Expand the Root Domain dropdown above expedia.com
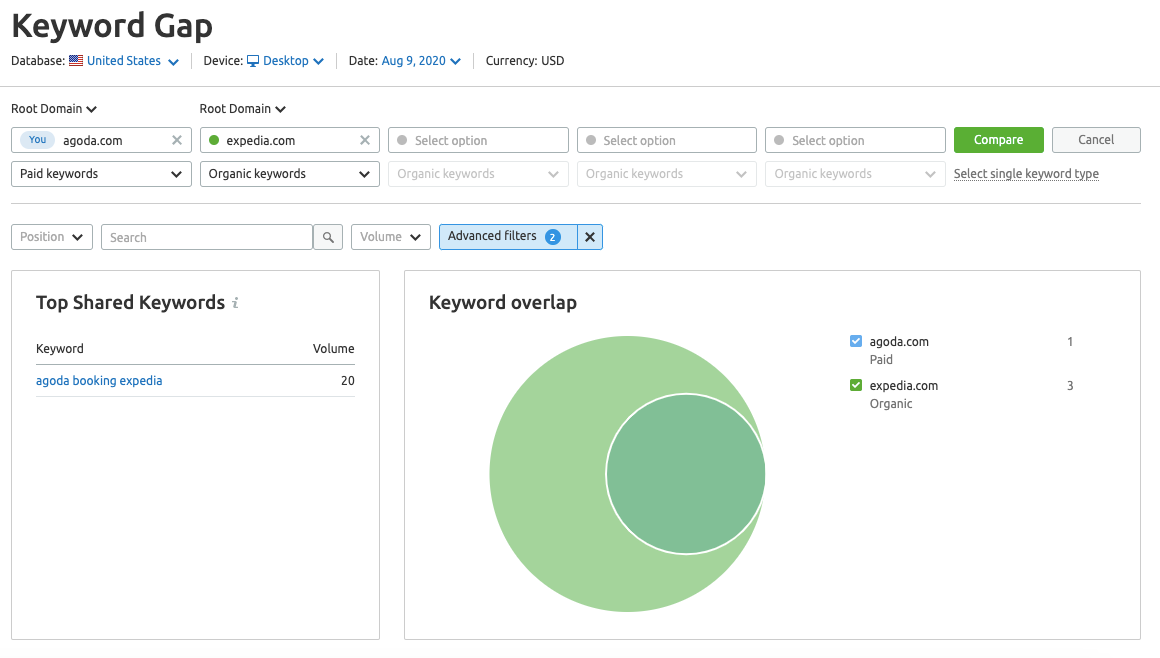The image size is (1160, 658). coord(243,109)
